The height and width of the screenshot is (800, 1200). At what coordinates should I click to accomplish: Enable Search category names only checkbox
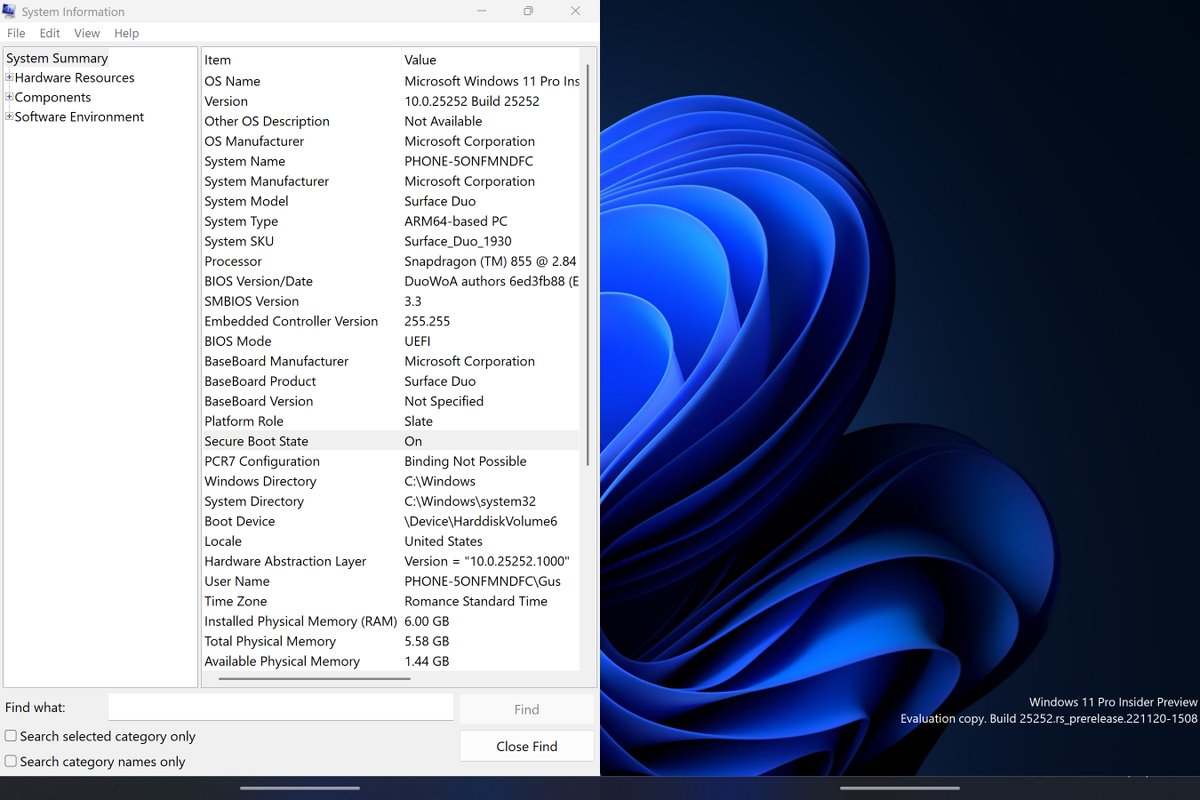click(x=10, y=761)
